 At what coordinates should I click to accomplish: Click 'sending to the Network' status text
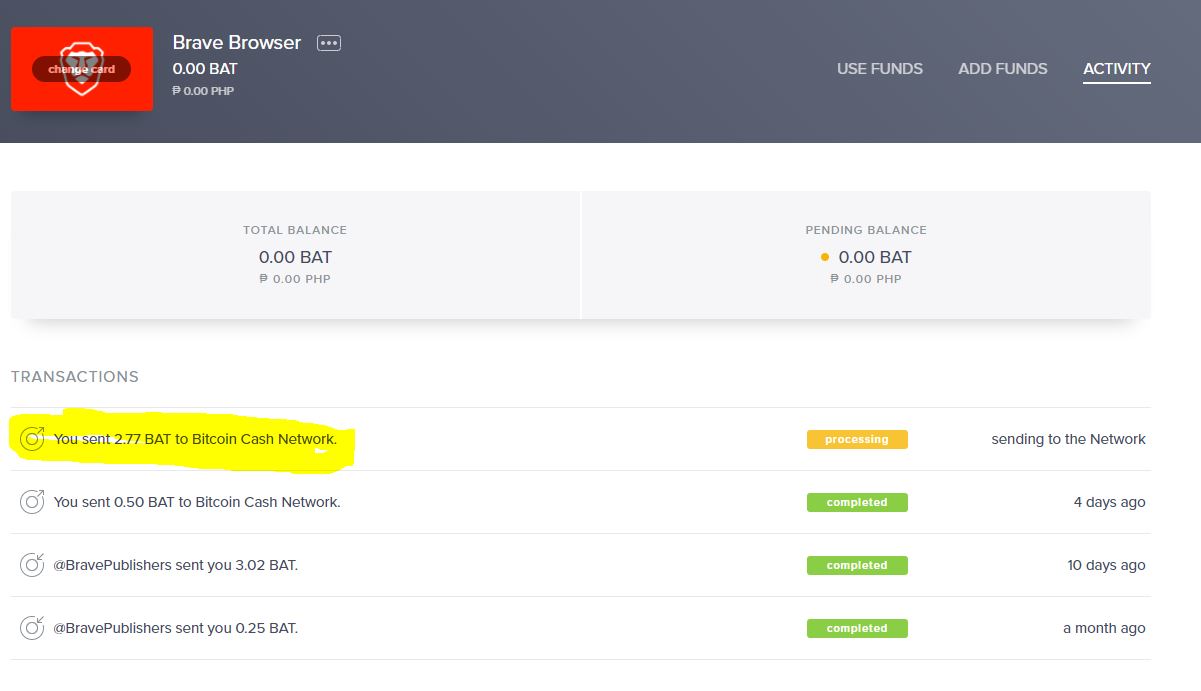point(1068,439)
